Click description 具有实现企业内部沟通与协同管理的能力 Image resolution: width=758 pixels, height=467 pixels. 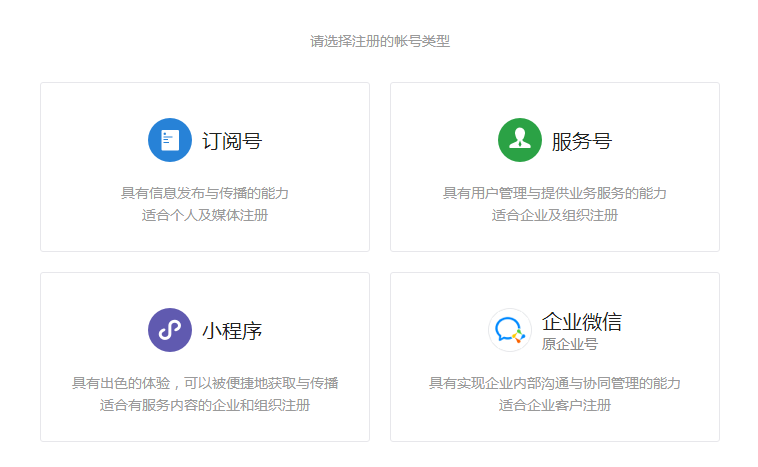coord(555,383)
